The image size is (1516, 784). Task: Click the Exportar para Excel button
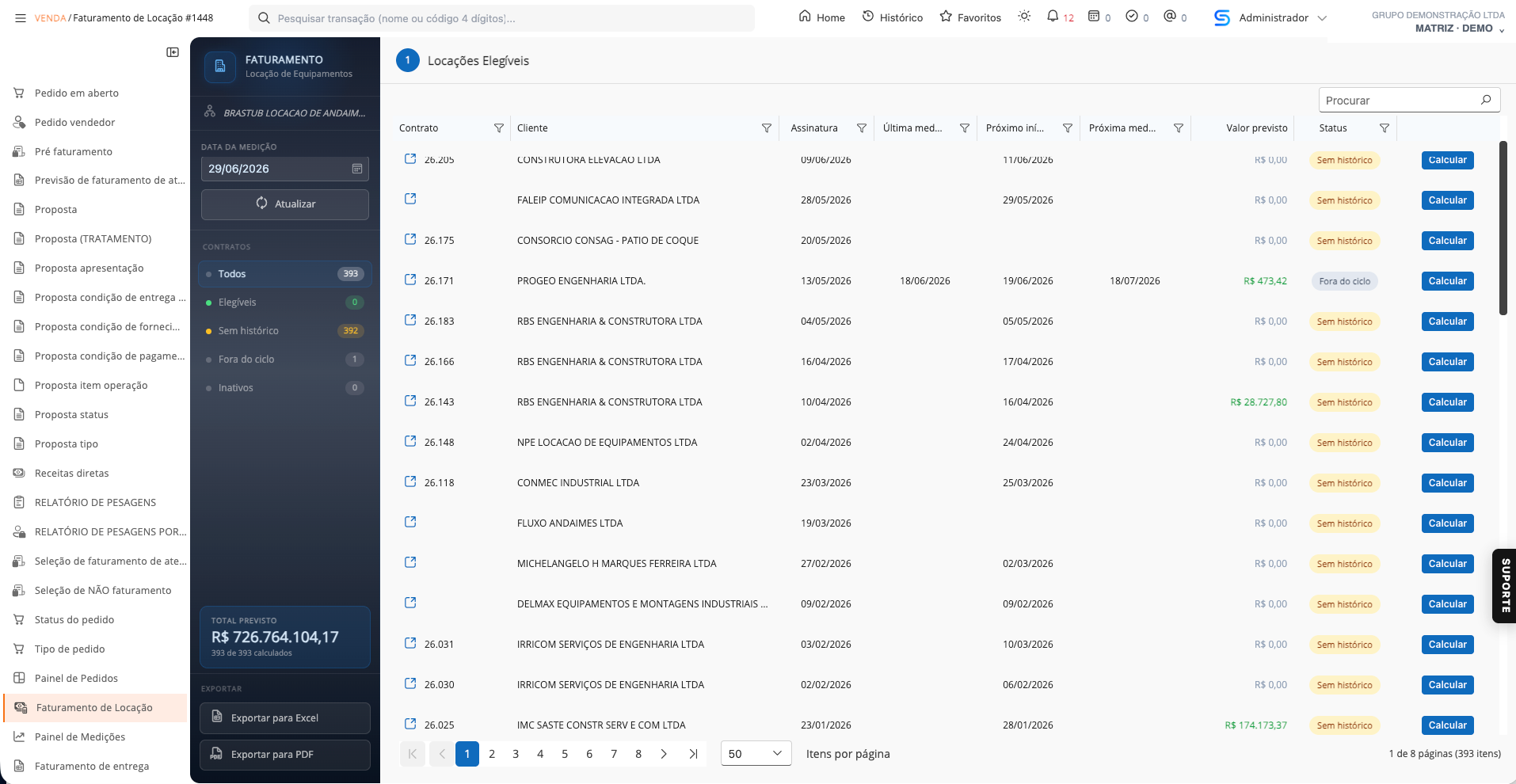tap(285, 718)
